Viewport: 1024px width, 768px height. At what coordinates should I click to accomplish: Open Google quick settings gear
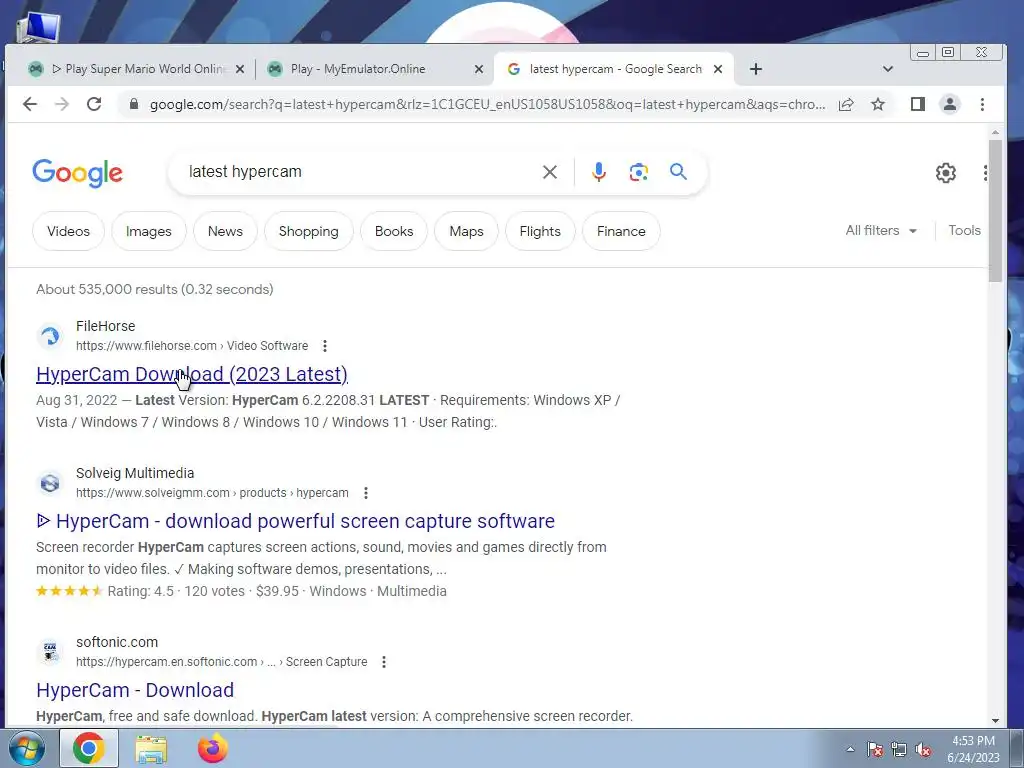click(946, 173)
